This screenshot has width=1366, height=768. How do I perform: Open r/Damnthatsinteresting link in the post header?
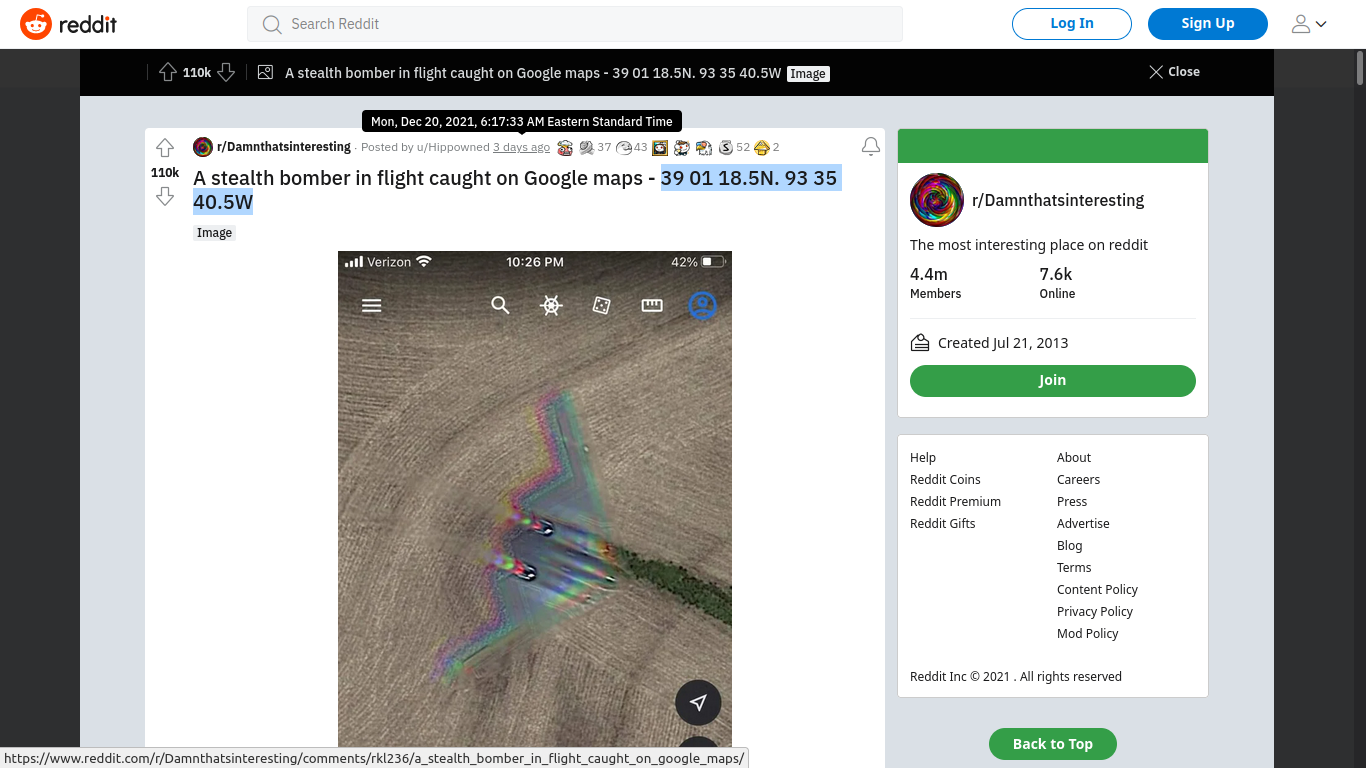pyautogui.click(x=284, y=147)
